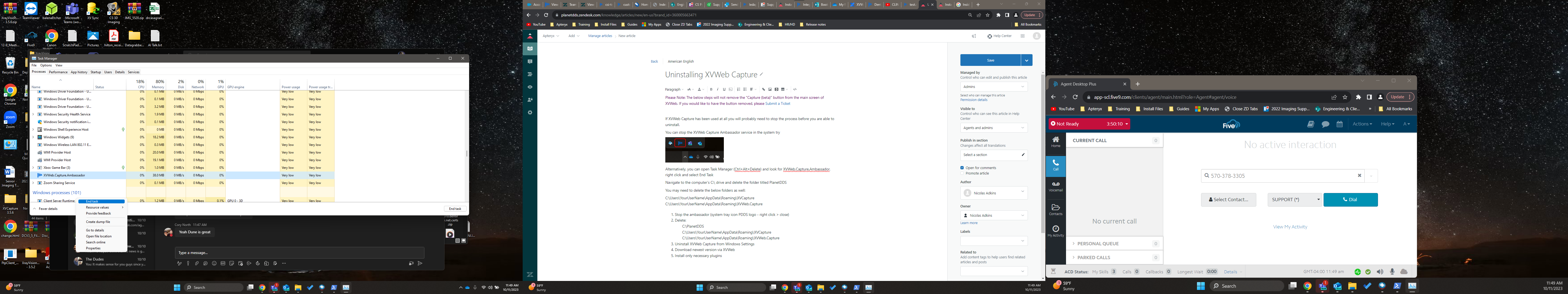The width and height of the screenshot is (1568, 294).
Task: Open the Owner Nicolas Adkins dropdown
Action: (994, 216)
